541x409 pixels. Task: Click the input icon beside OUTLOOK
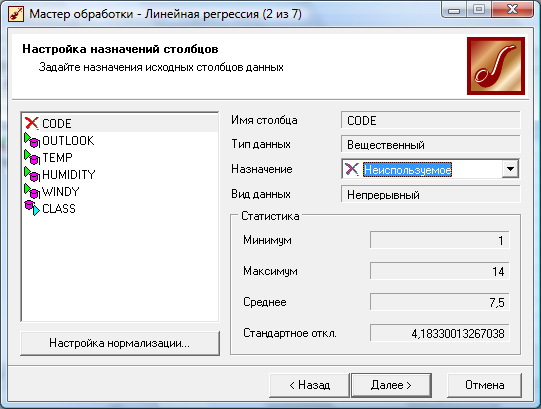[x=32, y=140]
